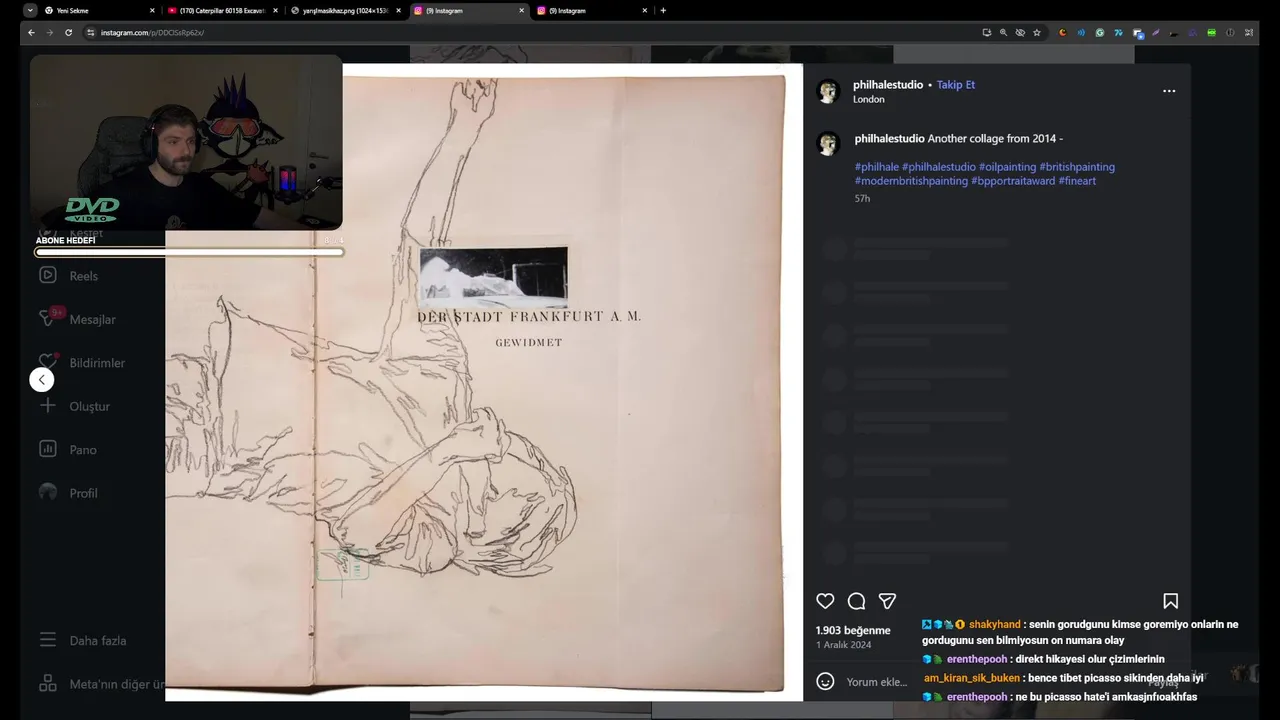Open the #modernbritishpainting hashtag

pos(911,181)
